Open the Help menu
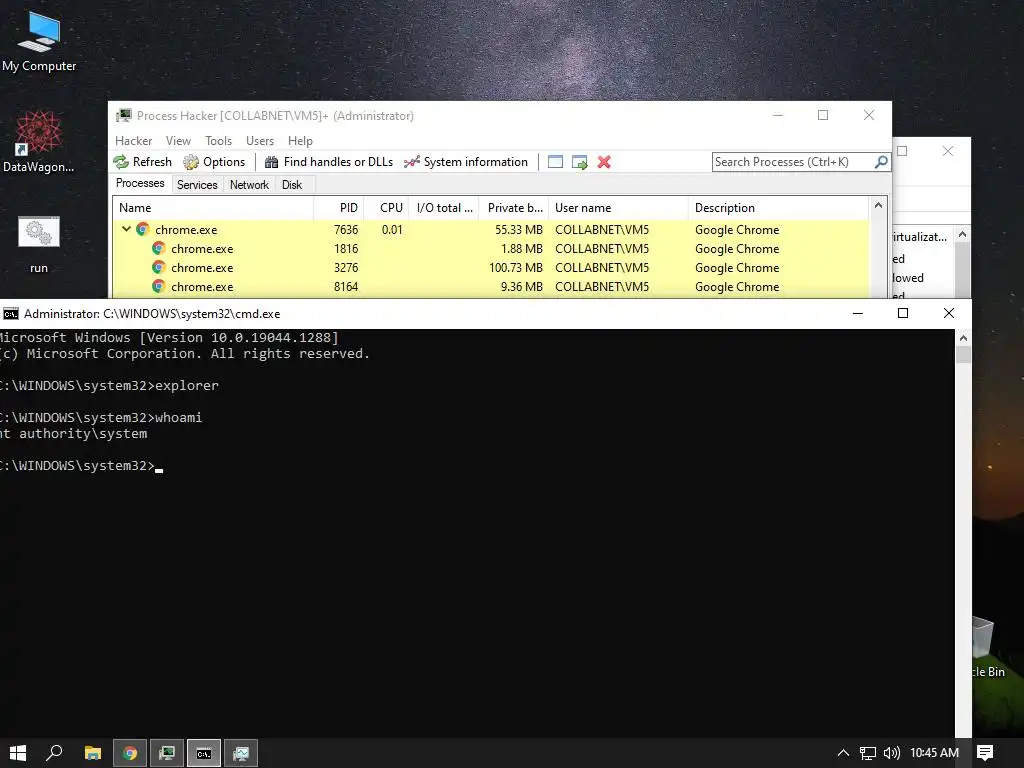The height and width of the screenshot is (768, 1024). (300, 140)
